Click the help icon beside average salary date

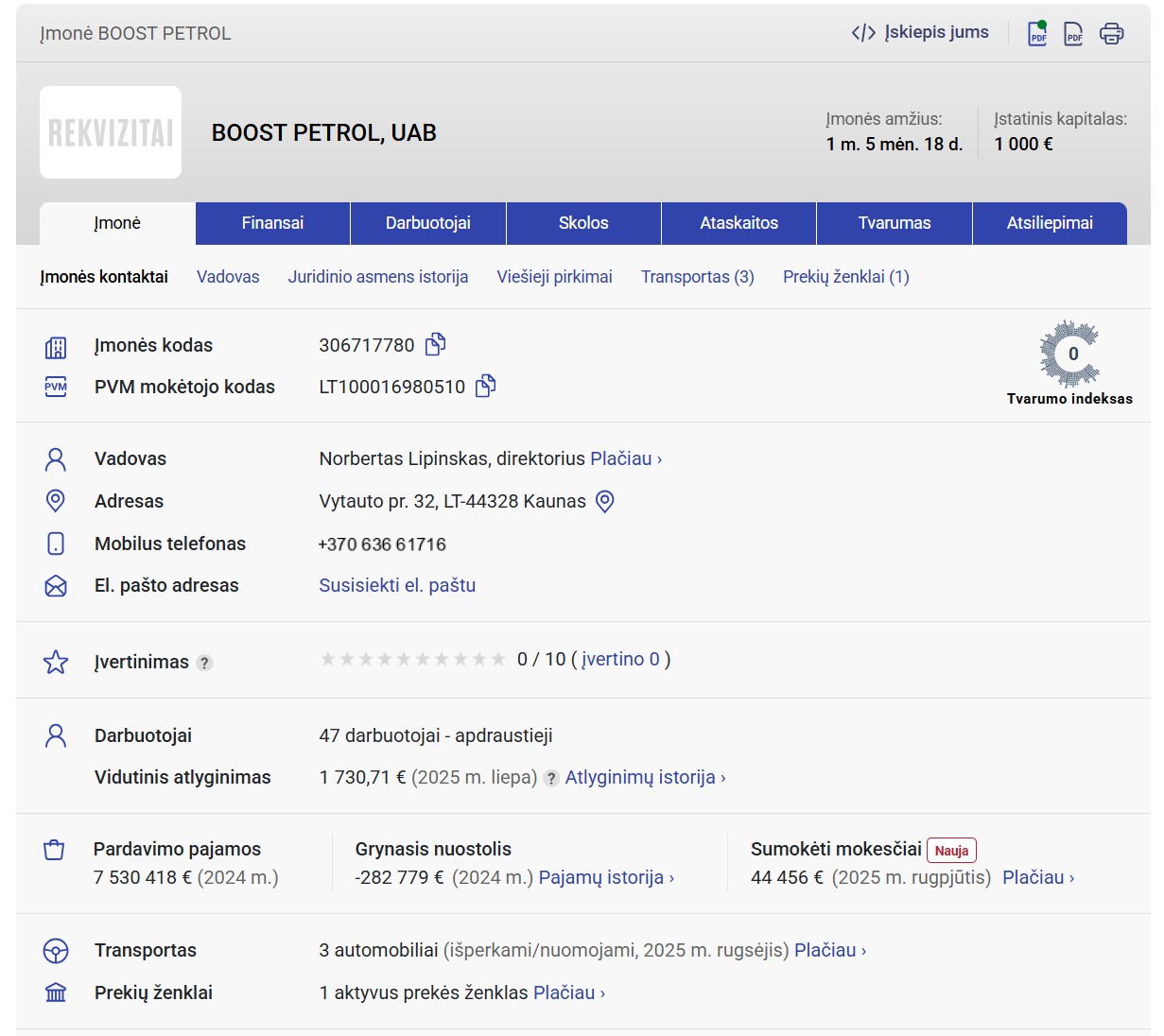tap(551, 778)
